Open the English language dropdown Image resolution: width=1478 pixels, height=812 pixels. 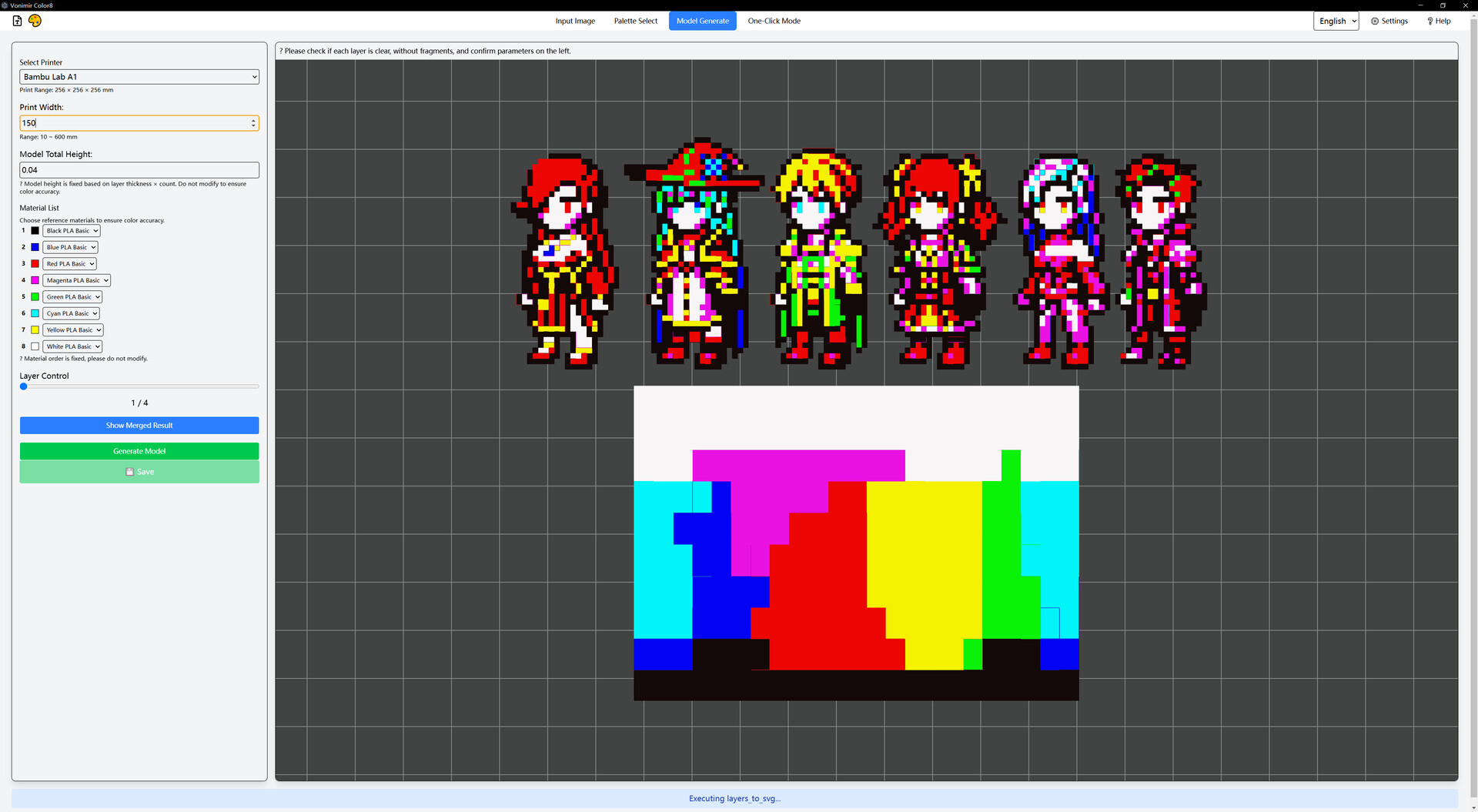click(1336, 21)
